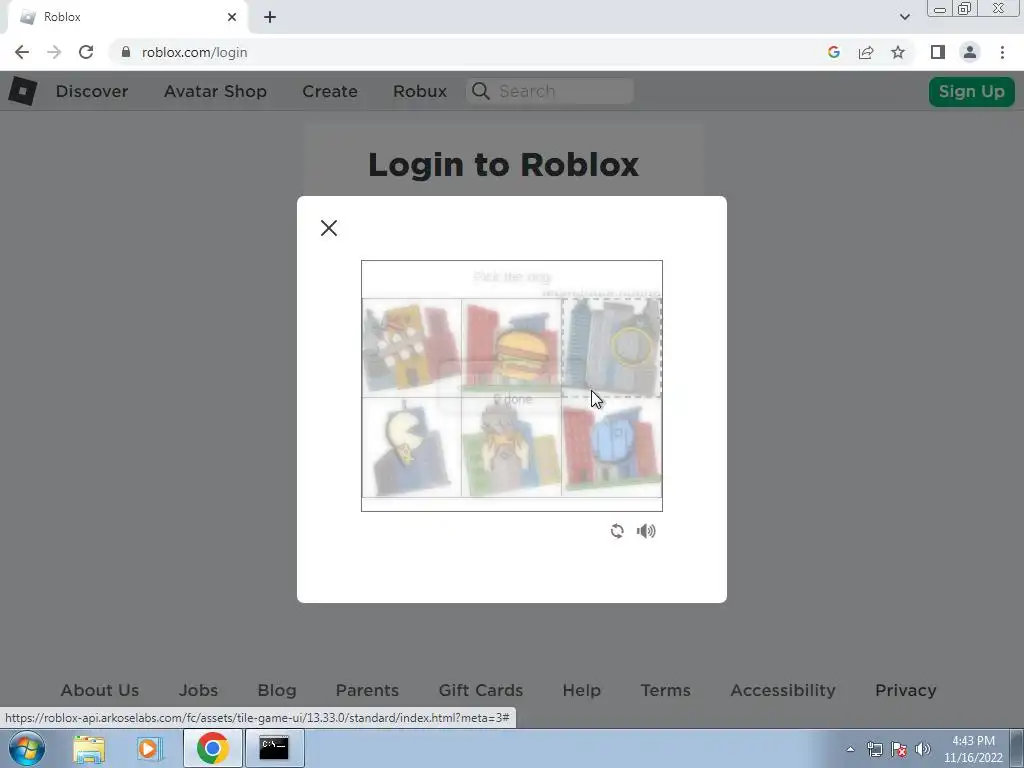The image size is (1024, 768).
Task: Open the volume tray icon
Action: 923,749
